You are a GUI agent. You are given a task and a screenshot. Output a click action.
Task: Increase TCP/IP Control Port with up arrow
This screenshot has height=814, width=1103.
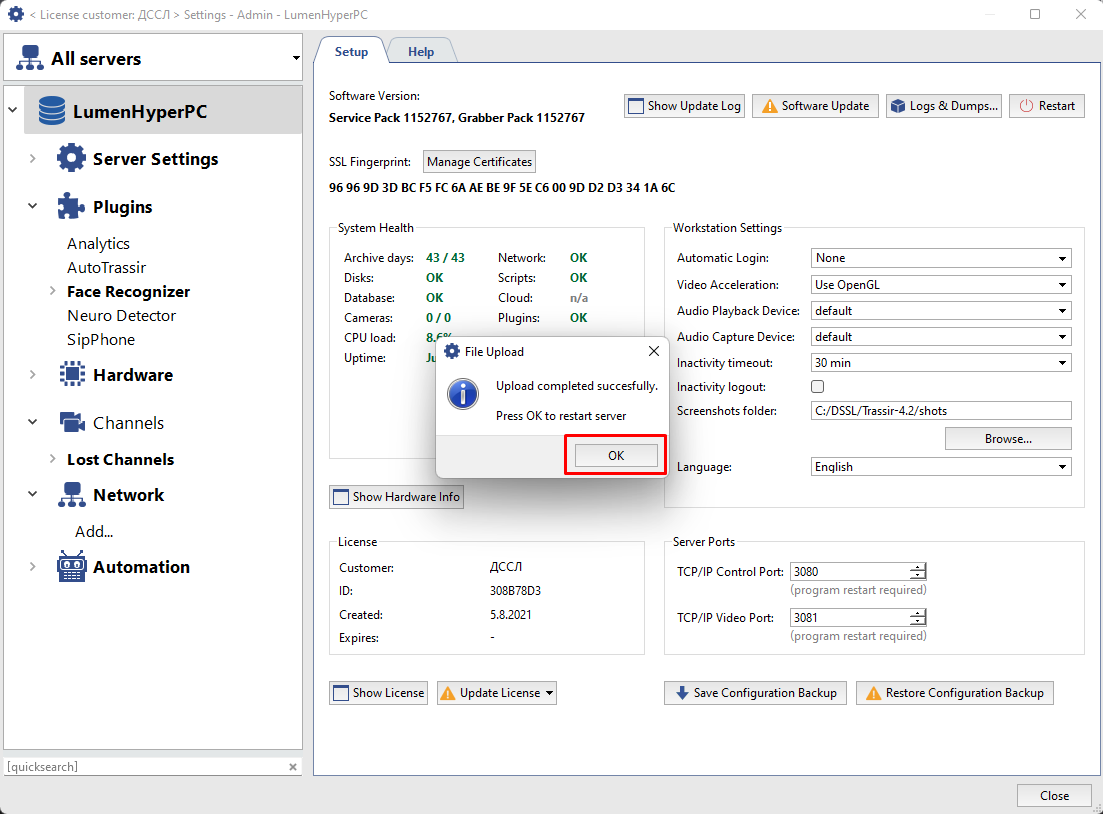point(917,567)
